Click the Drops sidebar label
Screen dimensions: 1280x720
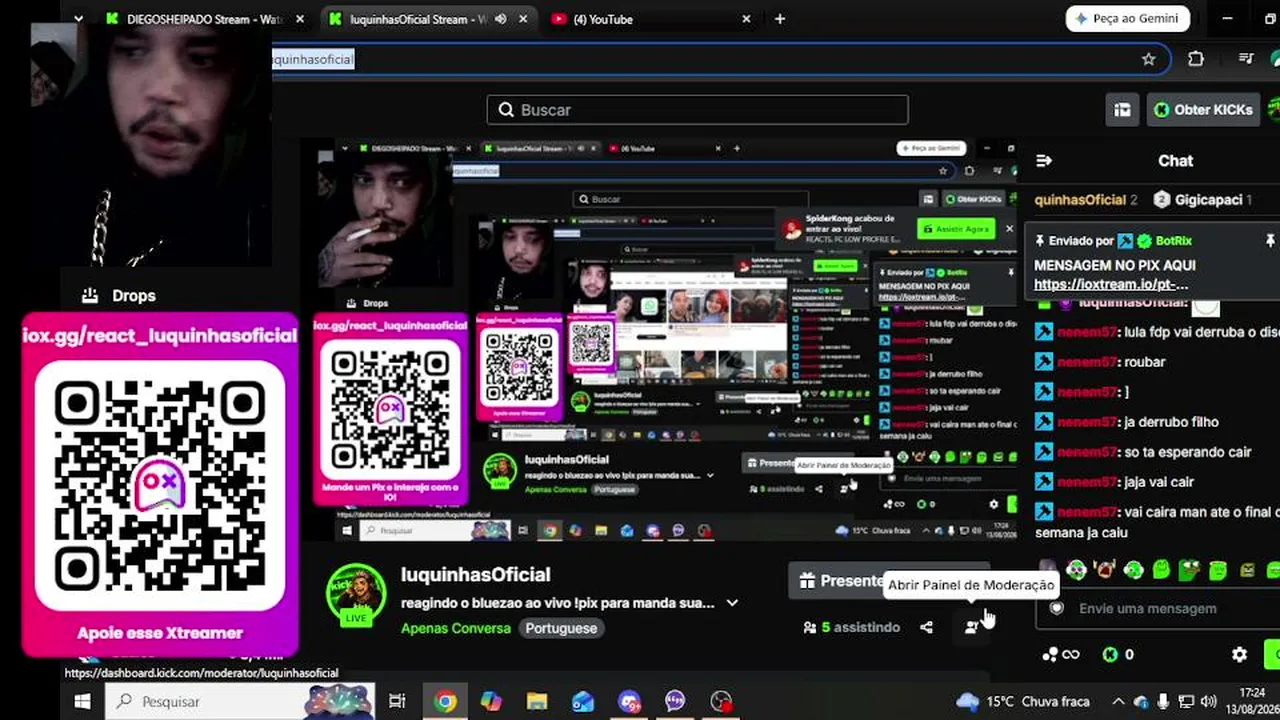134,296
